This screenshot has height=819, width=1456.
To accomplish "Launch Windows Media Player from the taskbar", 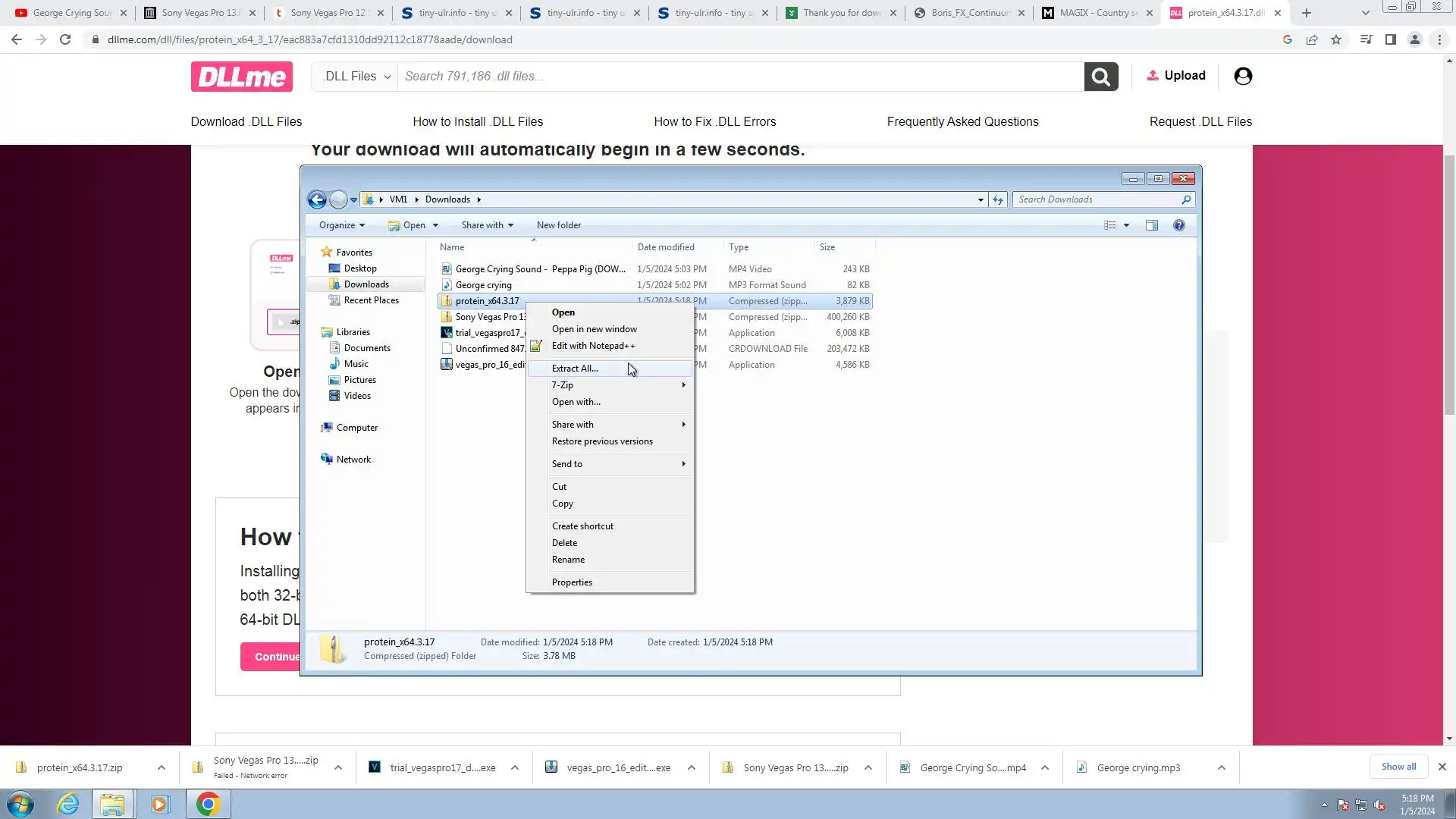I will [159, 804].
